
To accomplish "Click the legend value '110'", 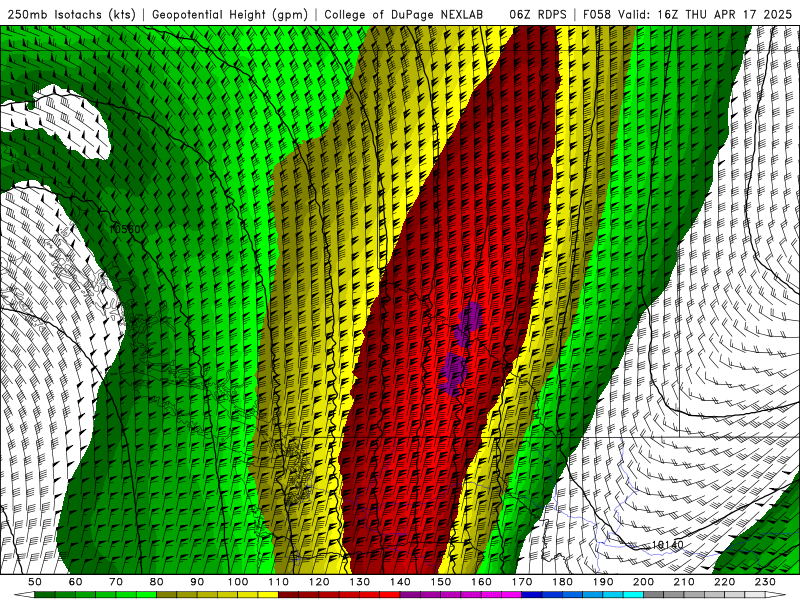I will point(279,582).
